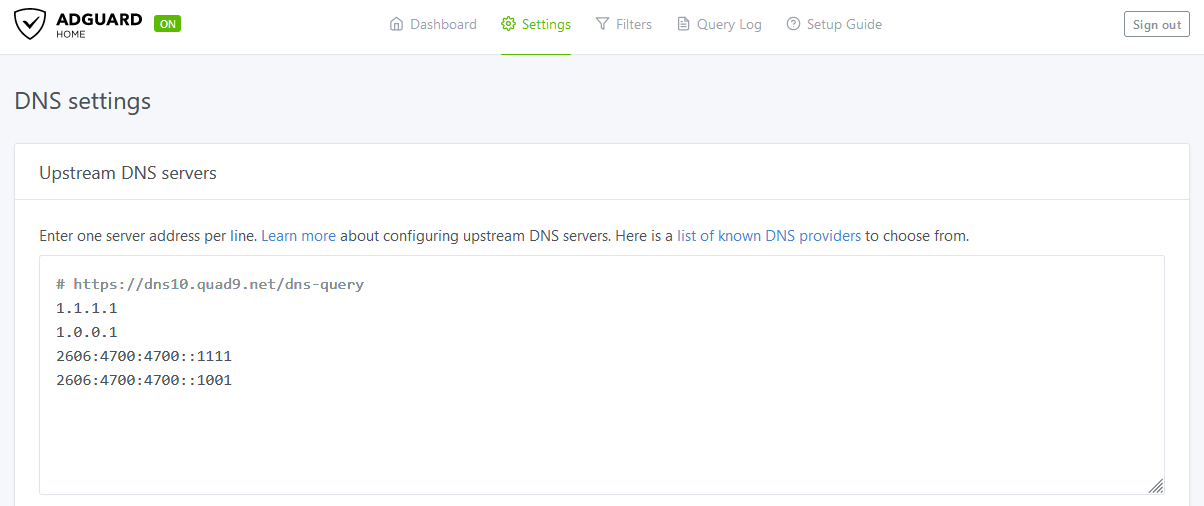Click the 1.0.0.1 server line

(x=87, y=332)
